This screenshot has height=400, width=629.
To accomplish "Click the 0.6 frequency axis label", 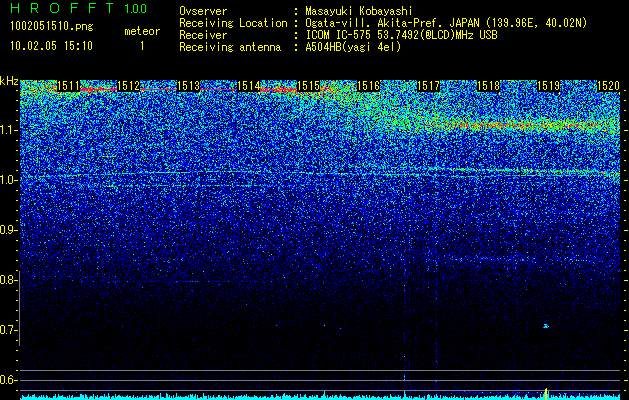I will (9, 380).
